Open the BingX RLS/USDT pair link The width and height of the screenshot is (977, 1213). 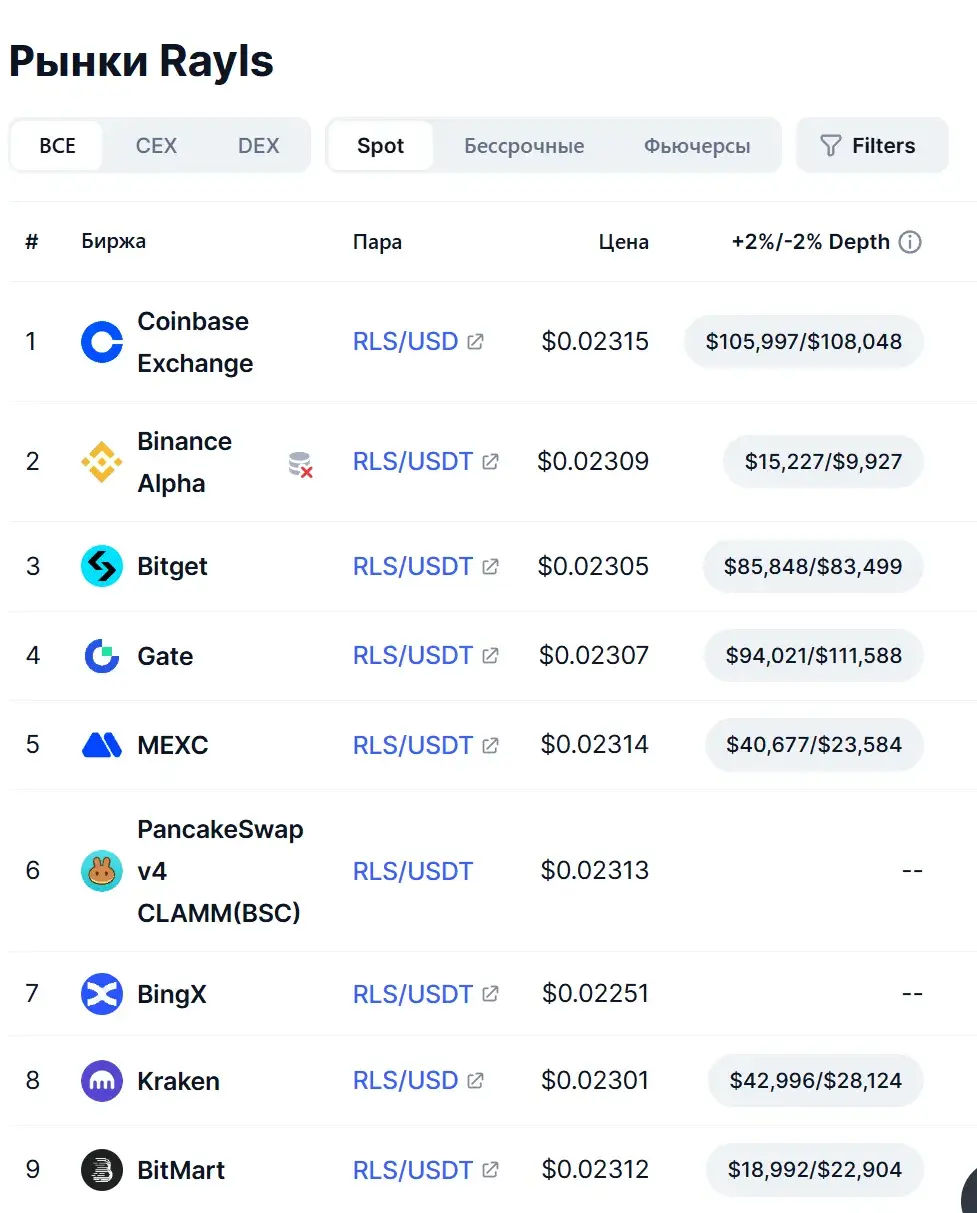(413, 994)
